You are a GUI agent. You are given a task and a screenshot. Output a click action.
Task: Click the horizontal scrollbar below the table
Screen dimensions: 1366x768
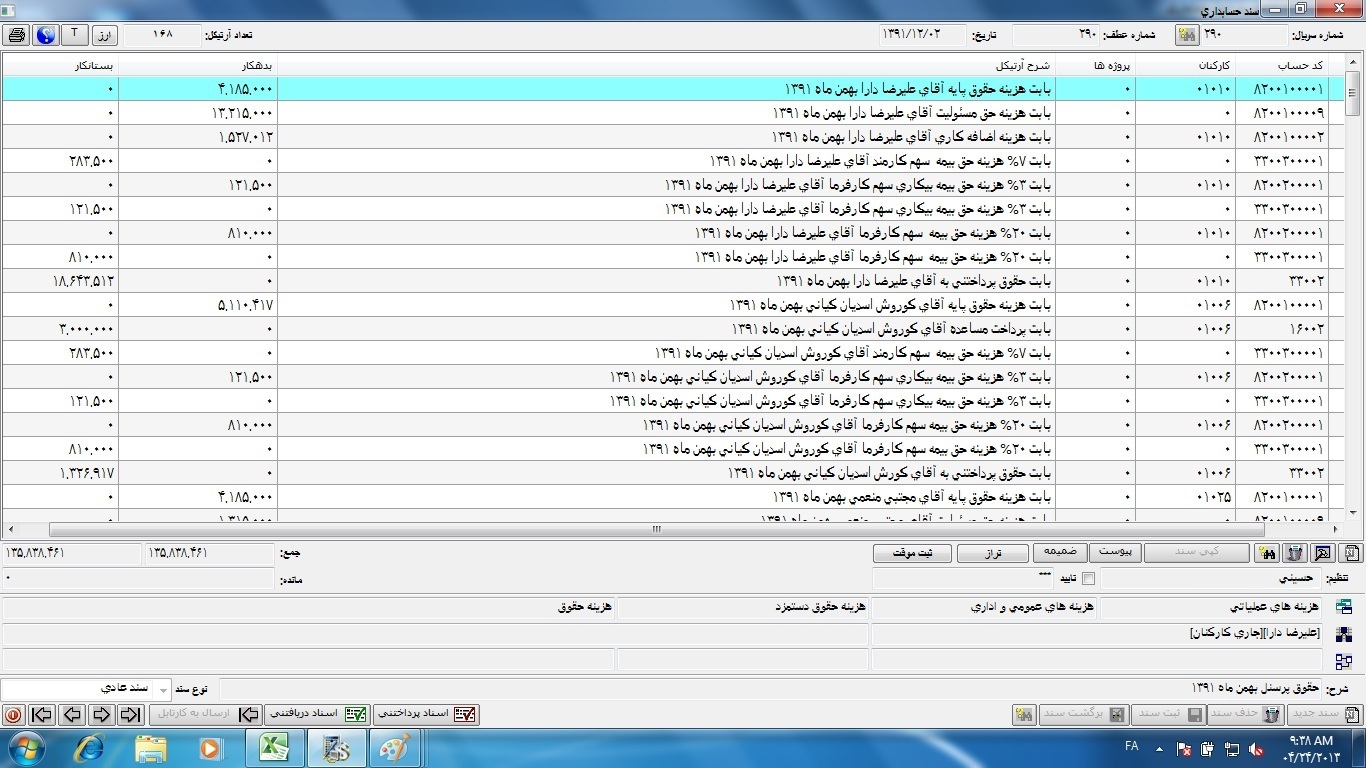(x=657, y=530)
